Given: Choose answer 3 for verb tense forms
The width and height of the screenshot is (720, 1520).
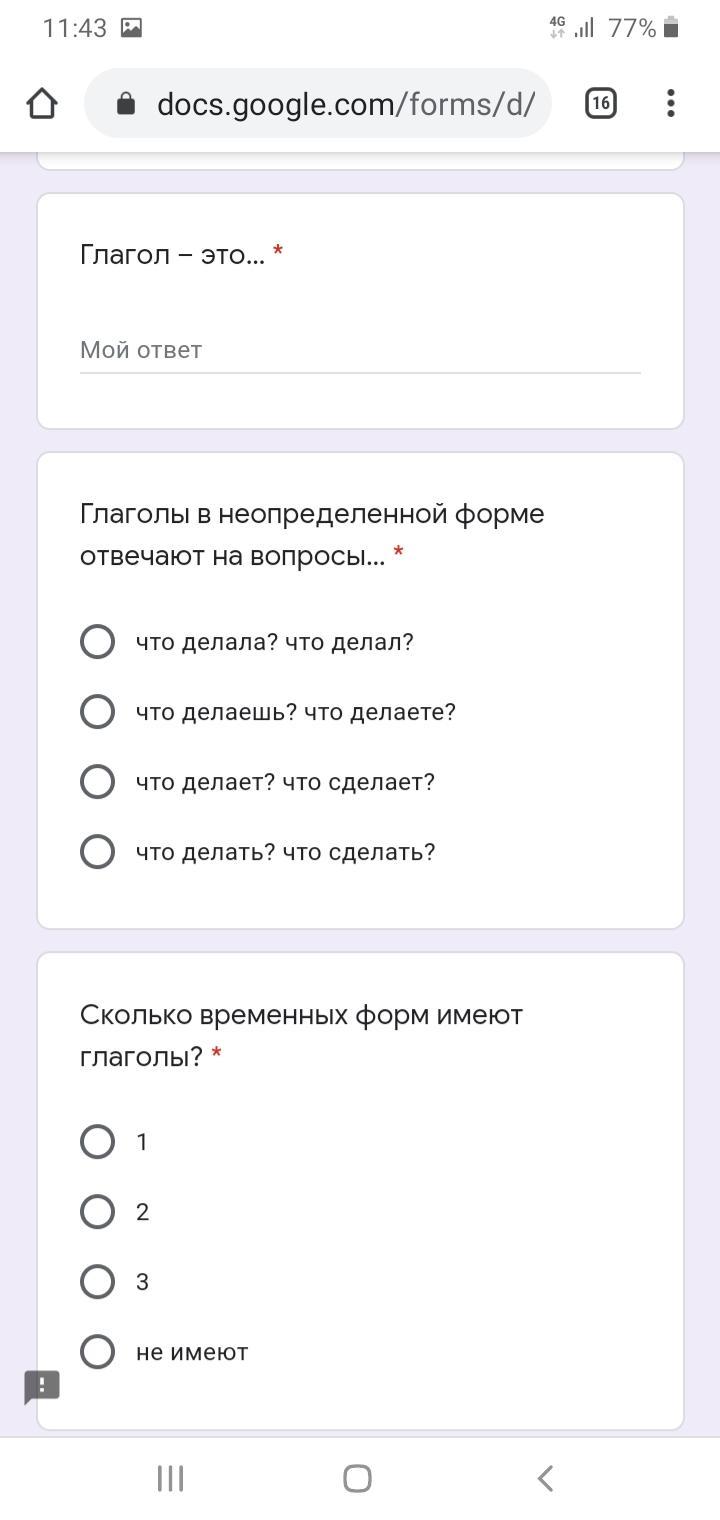Looking at the screenshot, I should [97, 1282].
